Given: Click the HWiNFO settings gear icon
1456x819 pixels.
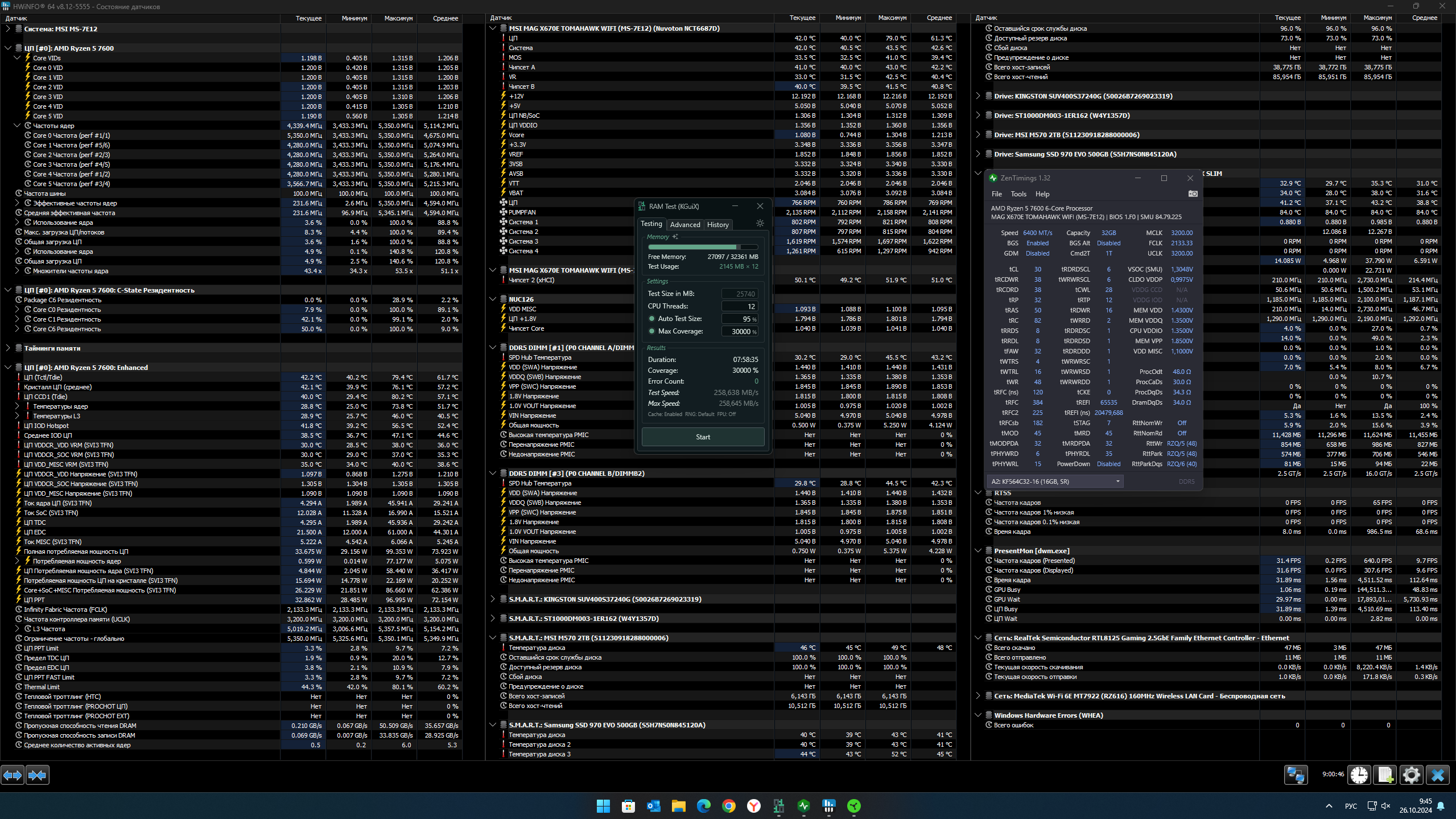Looking at the screenshot, I should point(1411,775).
